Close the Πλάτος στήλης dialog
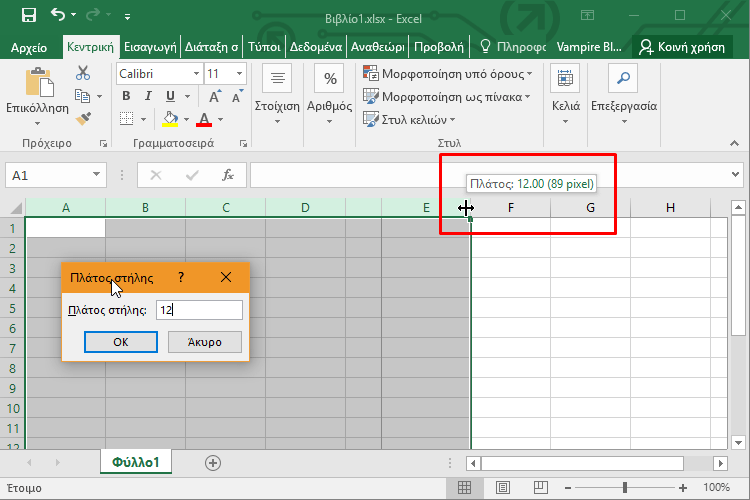Screen dimensions: 750x500 click(x=226, y=277)
